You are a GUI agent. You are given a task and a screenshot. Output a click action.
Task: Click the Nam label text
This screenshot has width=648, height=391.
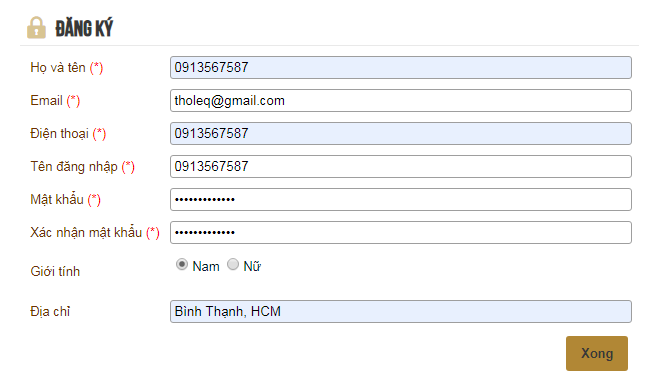(206, 266)
